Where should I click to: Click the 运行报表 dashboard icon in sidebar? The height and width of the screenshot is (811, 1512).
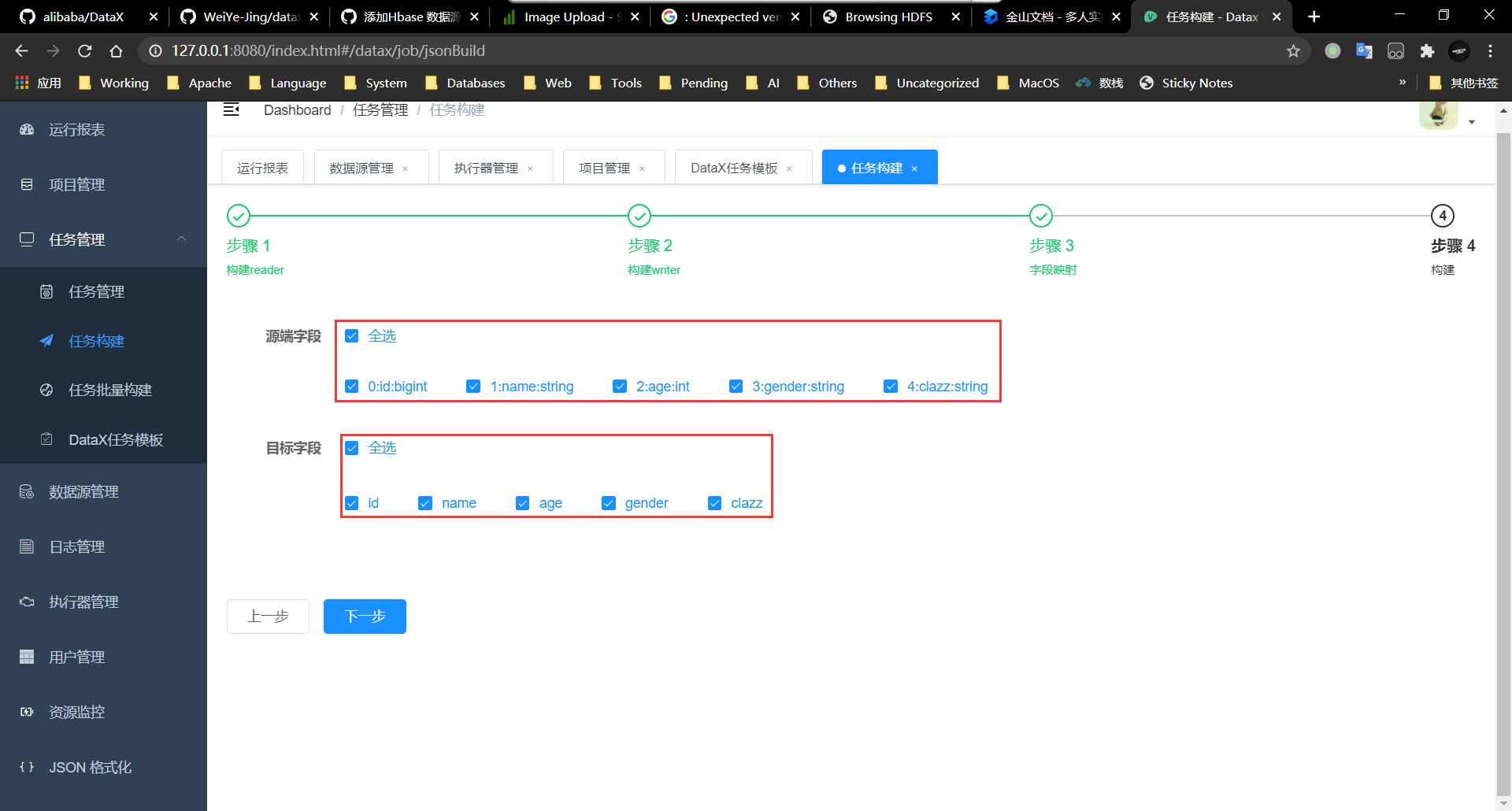[27, 129]
